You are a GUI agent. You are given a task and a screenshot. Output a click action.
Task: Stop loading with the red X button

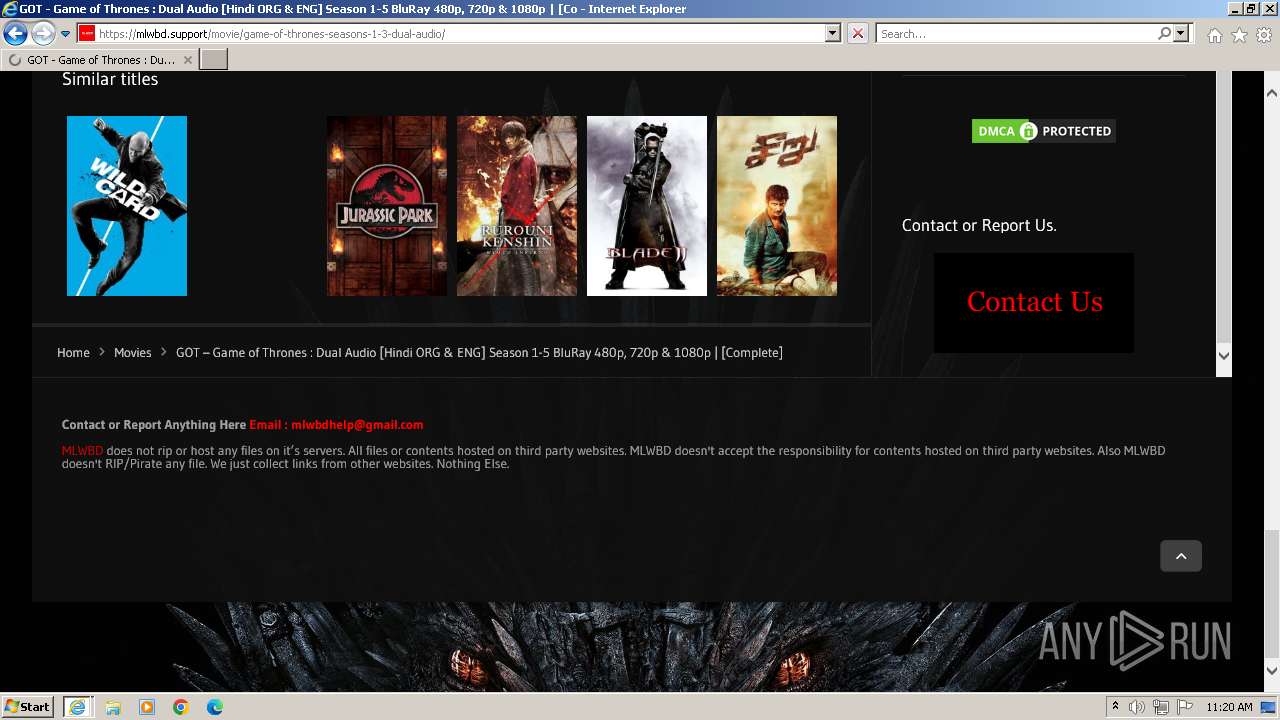(858, 33)
